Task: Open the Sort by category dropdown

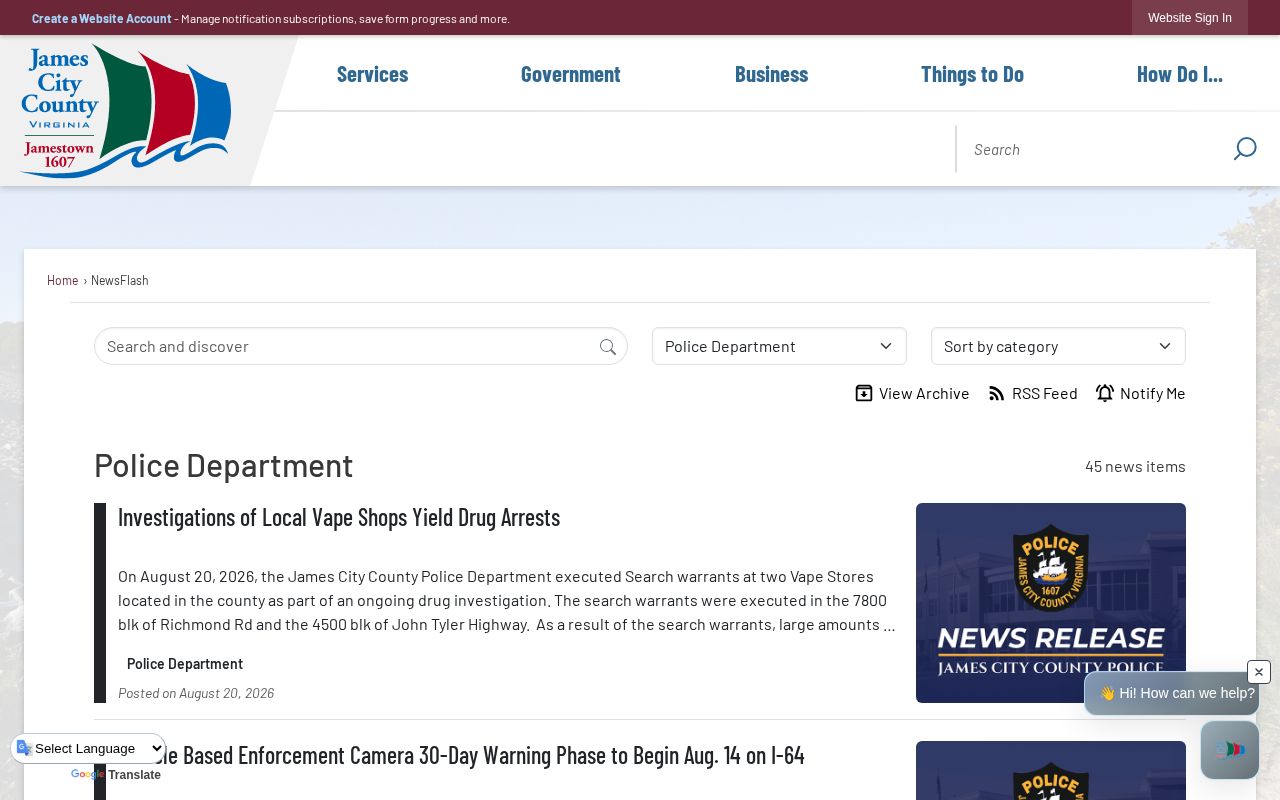Action: [x=1058, y=346]
